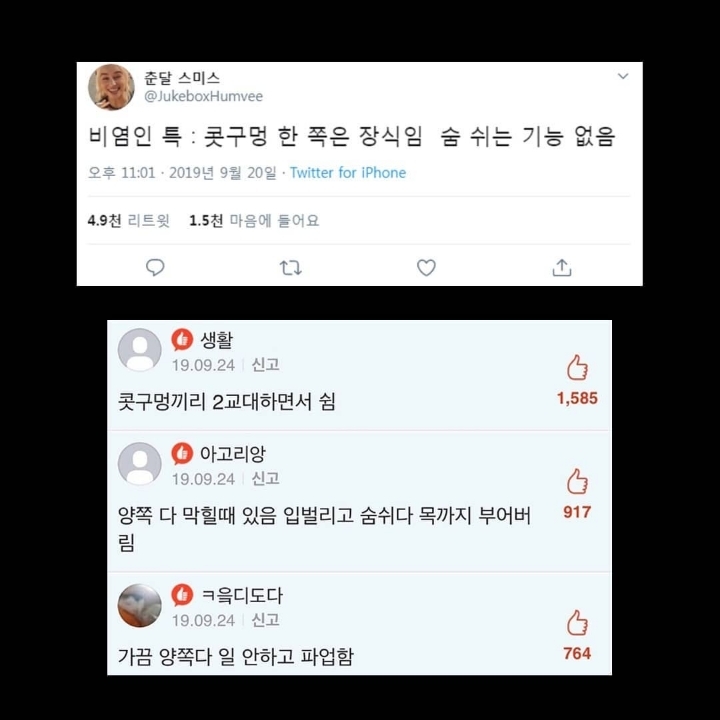Click the reply speech bubble icon
The image size is (720, 720).
point(155,267)
